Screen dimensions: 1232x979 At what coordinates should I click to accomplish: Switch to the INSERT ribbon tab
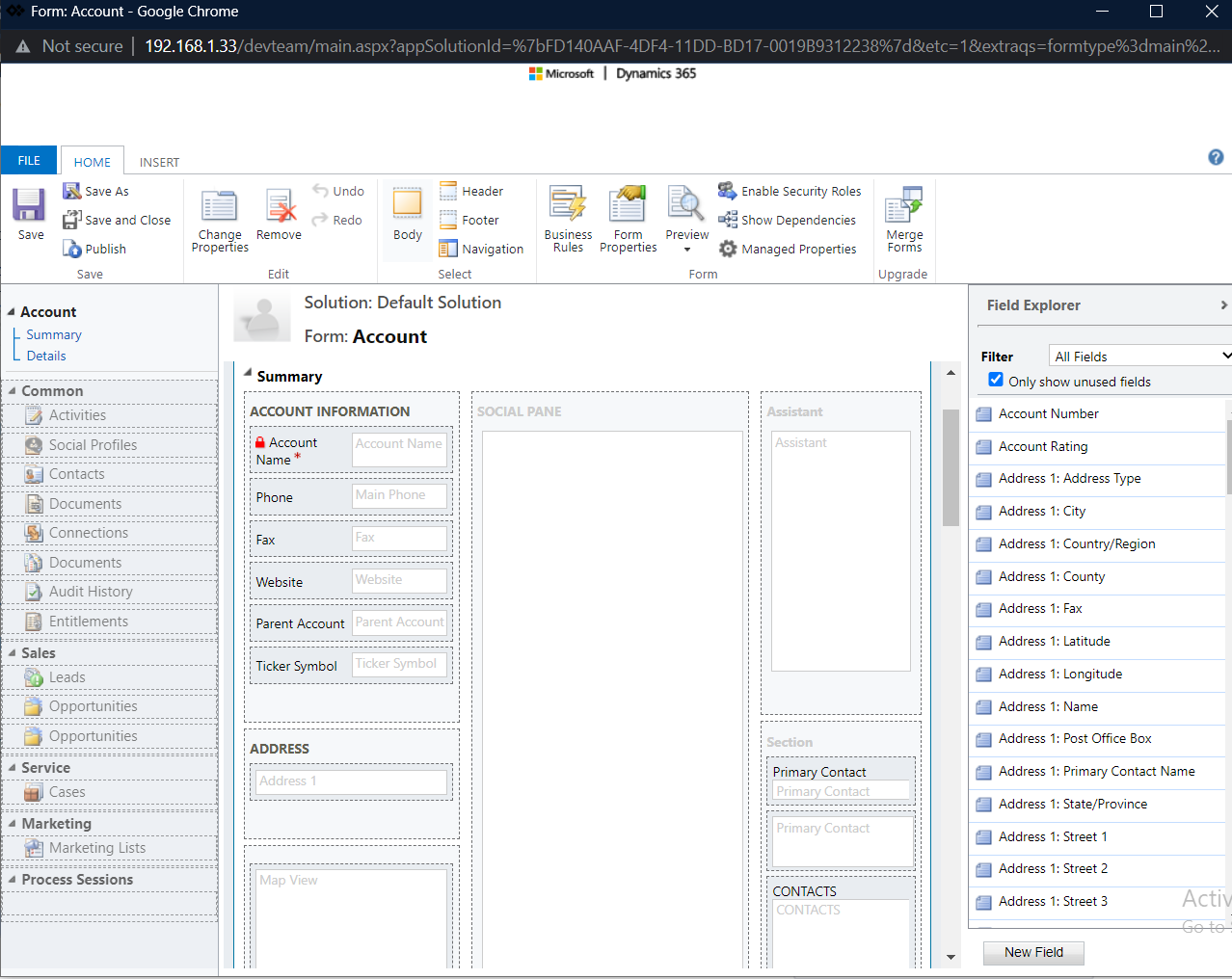tap(159, 162)
